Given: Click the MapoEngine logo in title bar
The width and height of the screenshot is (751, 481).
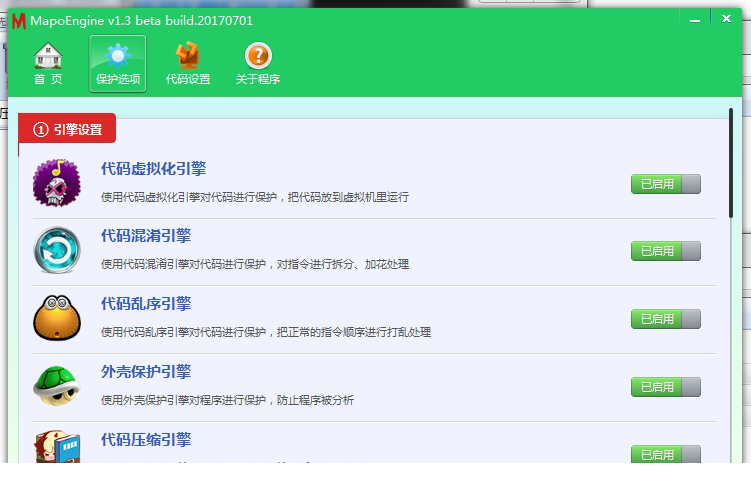Looking at the screenshot, I should click(17, 20).
